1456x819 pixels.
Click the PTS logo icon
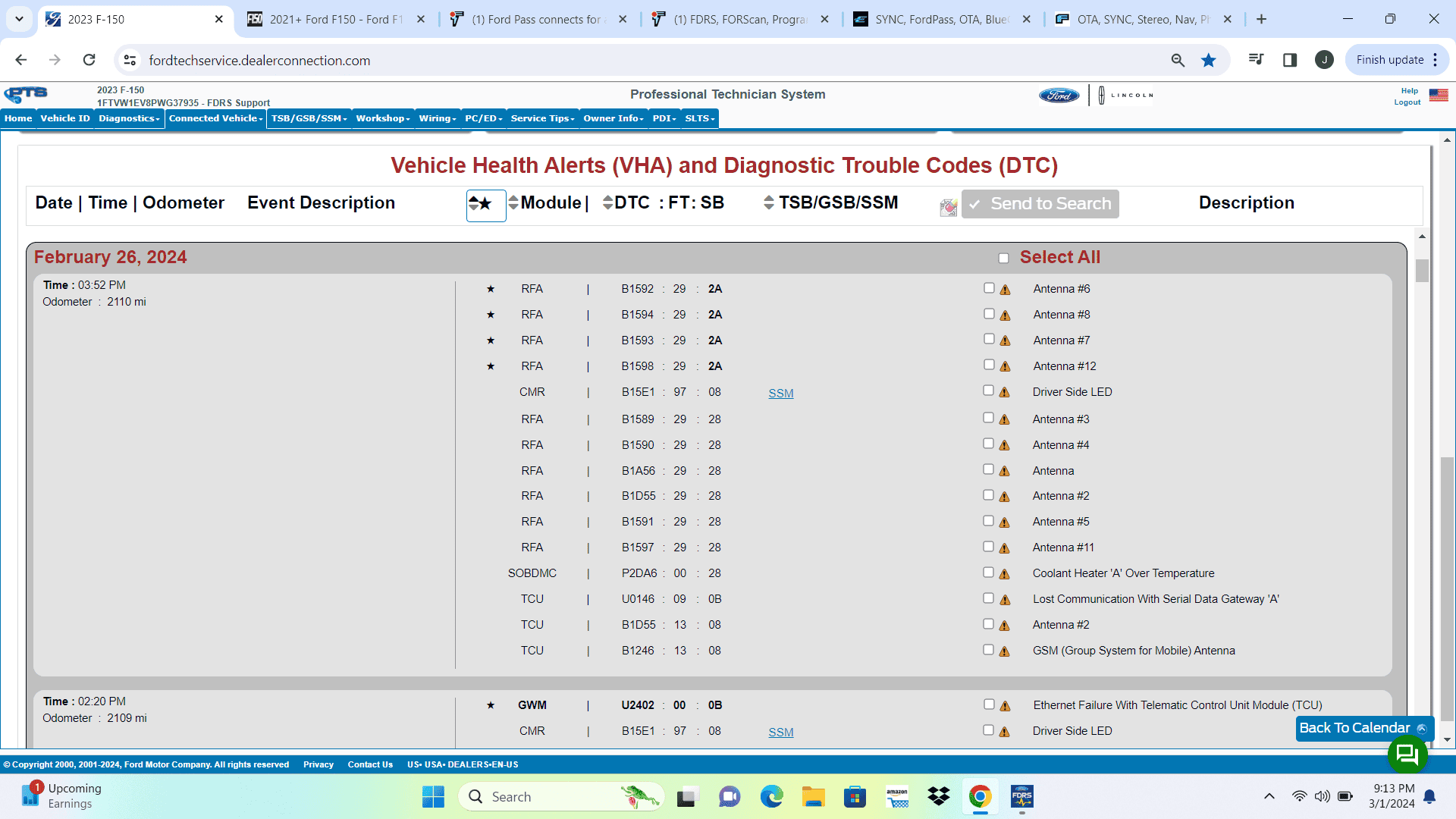[x=26, y=94]
